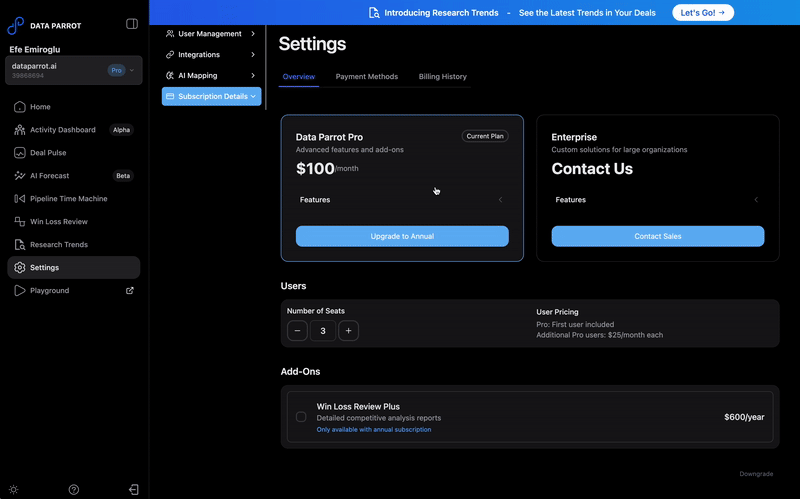
Task: Click the Beta badge on AI Forecast
Action: (123, 176)
